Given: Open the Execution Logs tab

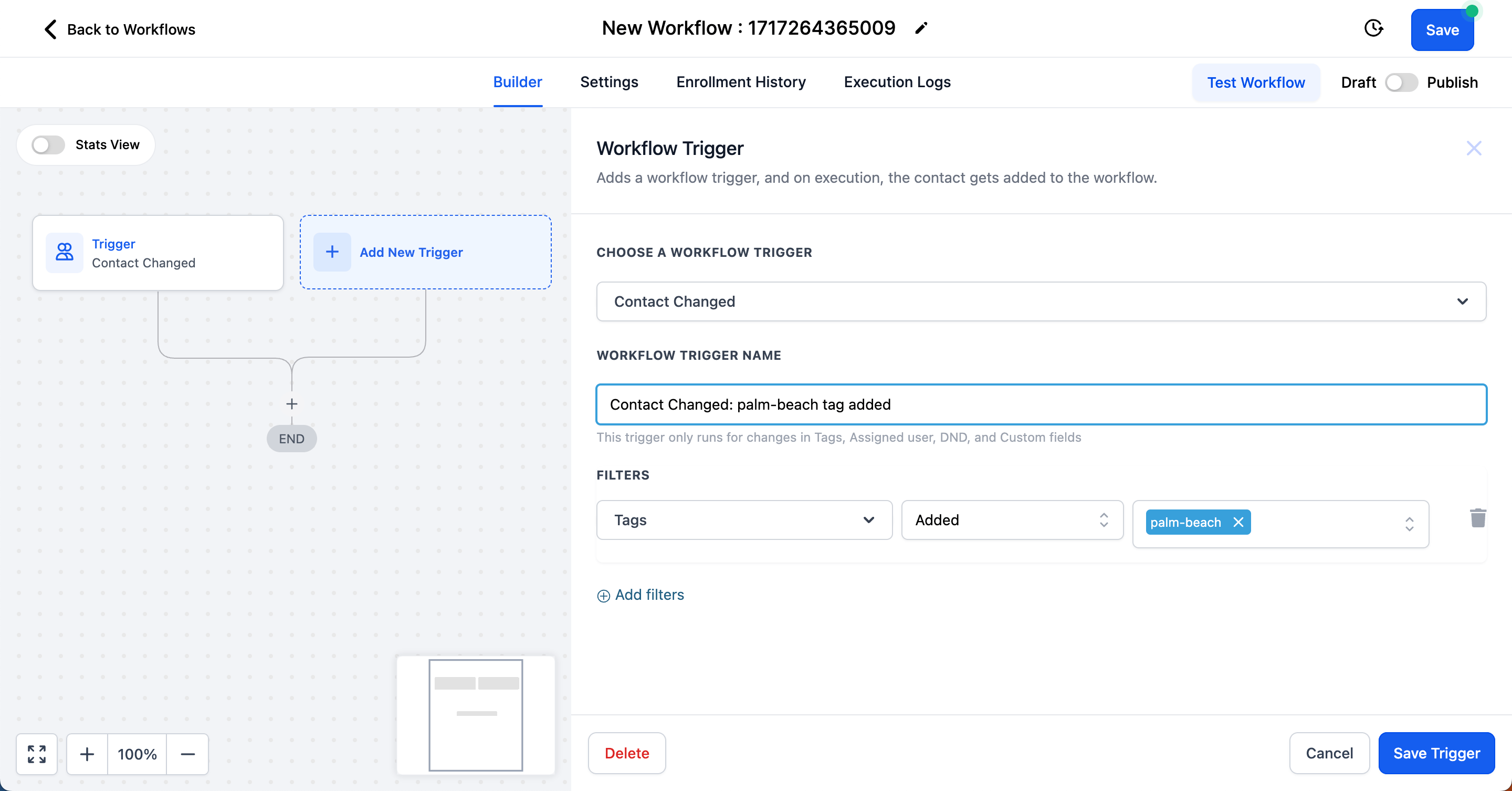Looking at the screenshot, I should click(897, 82).
